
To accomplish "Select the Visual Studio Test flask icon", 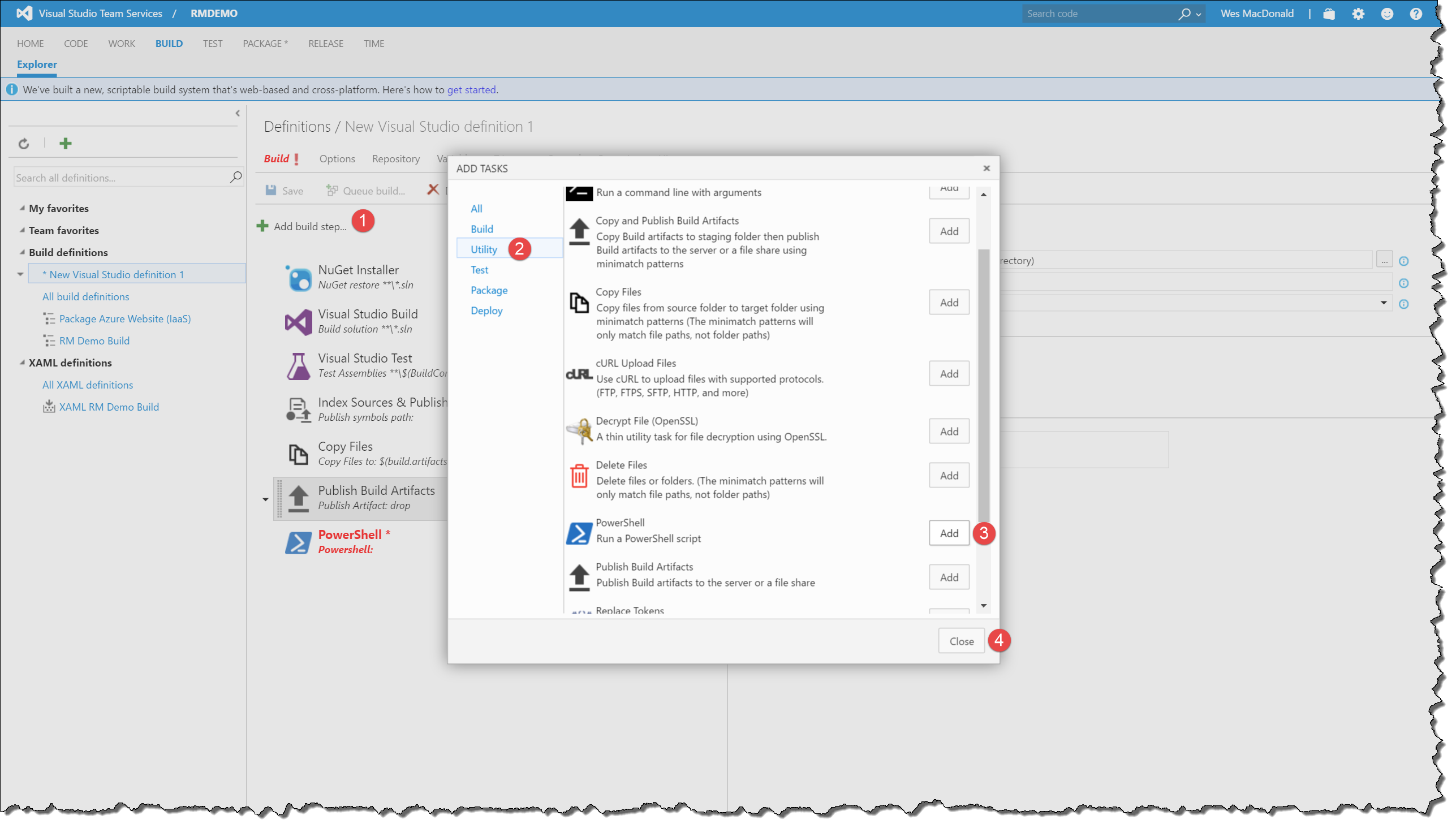I will coord(299,366).
